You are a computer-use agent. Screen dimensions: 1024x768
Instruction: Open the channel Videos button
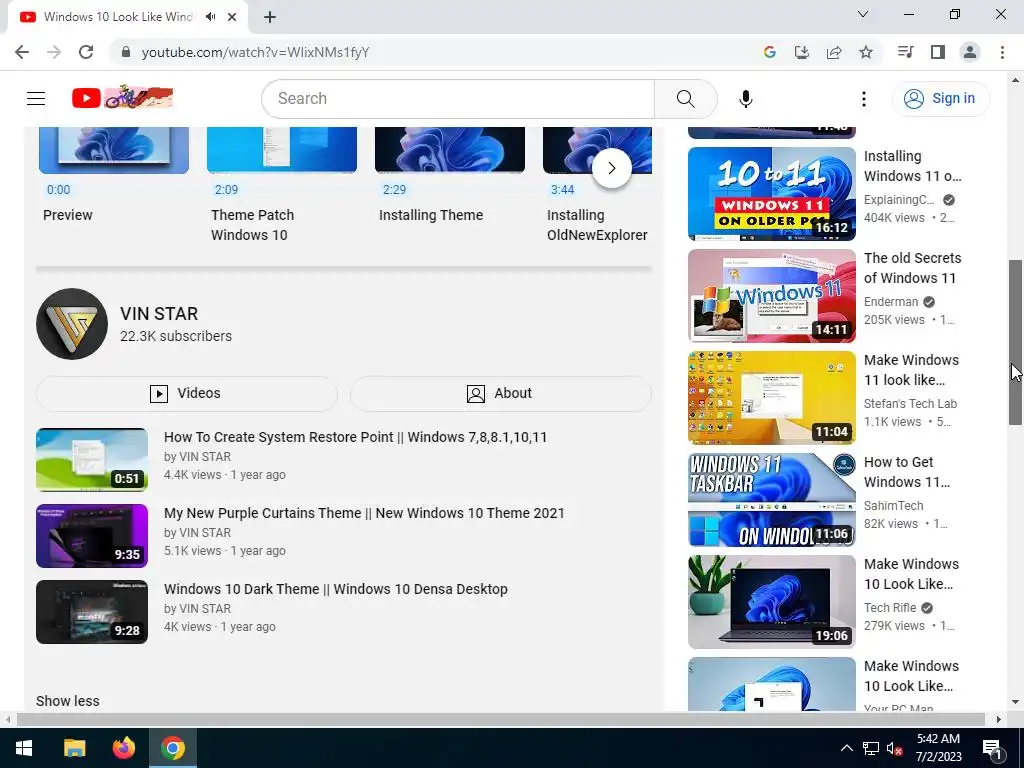(x=187, y=393)
